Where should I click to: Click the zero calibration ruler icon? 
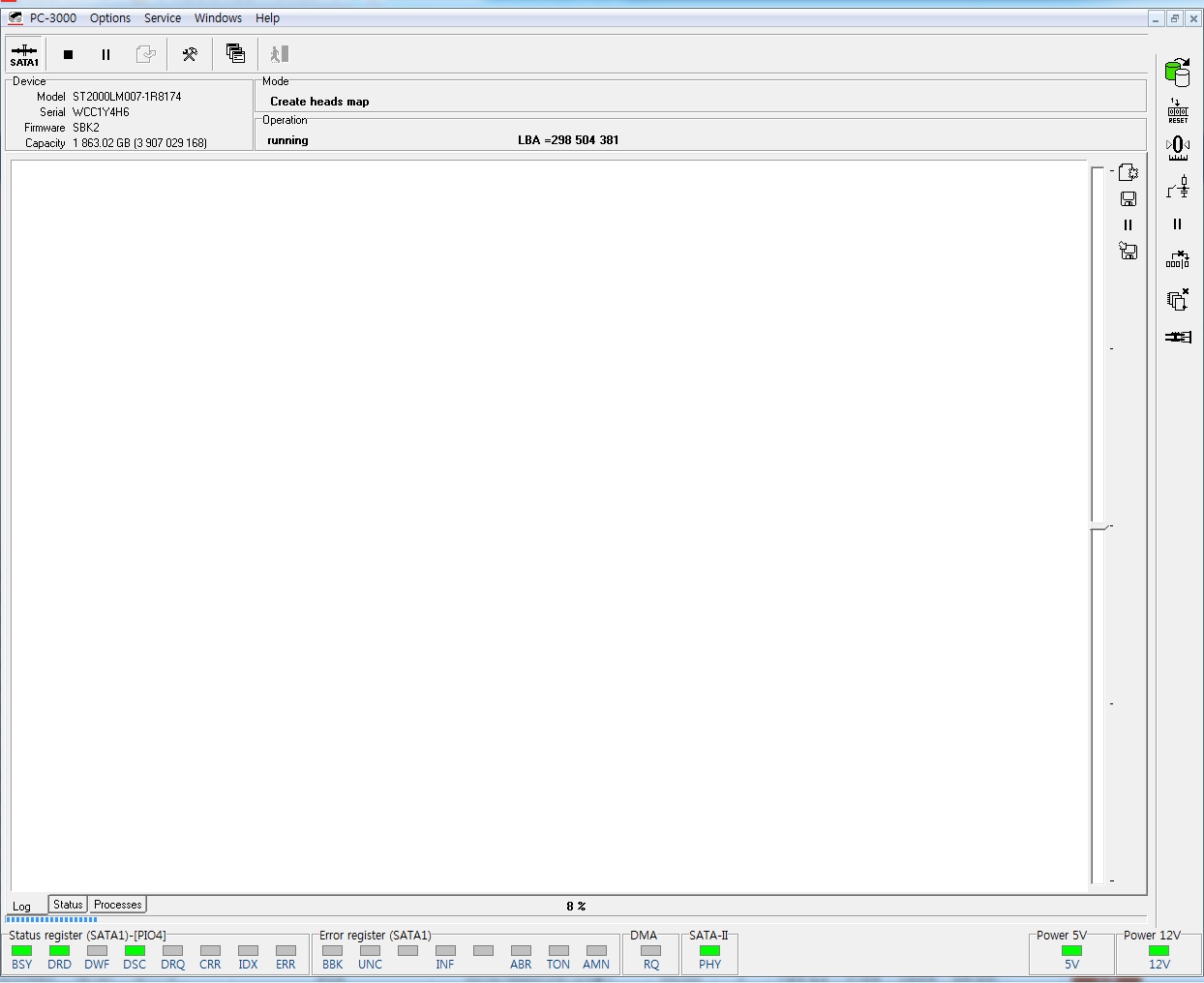1178,148
